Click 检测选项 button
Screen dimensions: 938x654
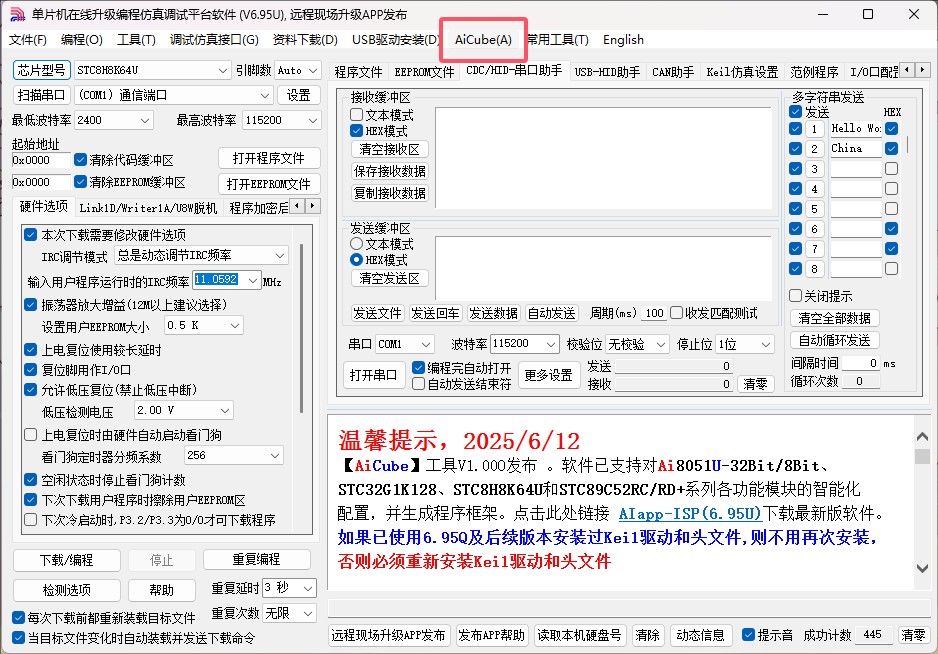pos(66,590)
